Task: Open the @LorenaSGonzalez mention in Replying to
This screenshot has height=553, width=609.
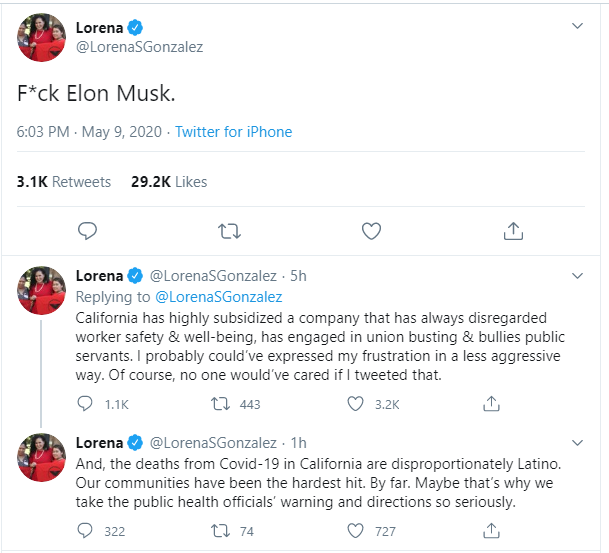Action: coord(219,296)
